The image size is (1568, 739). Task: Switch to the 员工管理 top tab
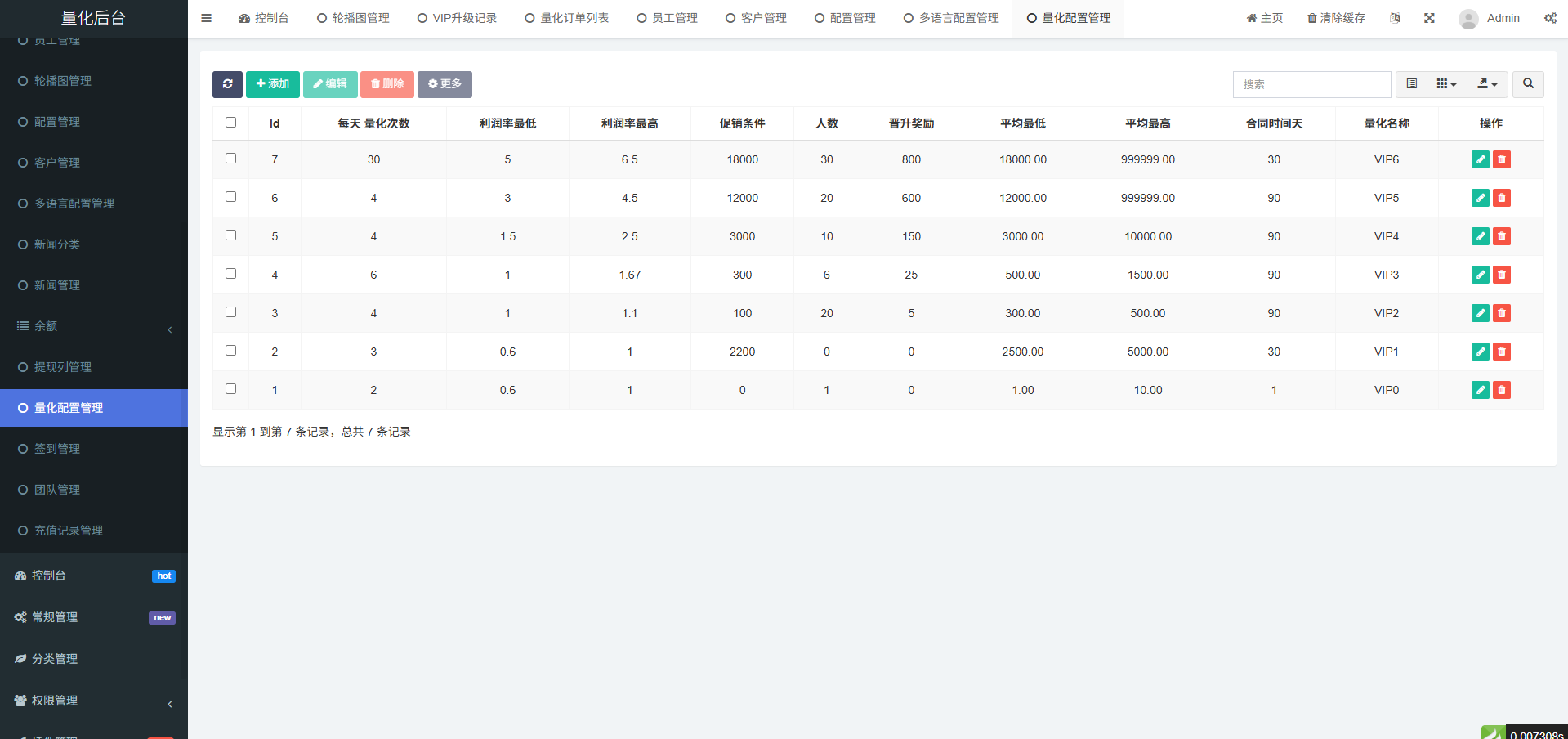(x=667, y=18)
